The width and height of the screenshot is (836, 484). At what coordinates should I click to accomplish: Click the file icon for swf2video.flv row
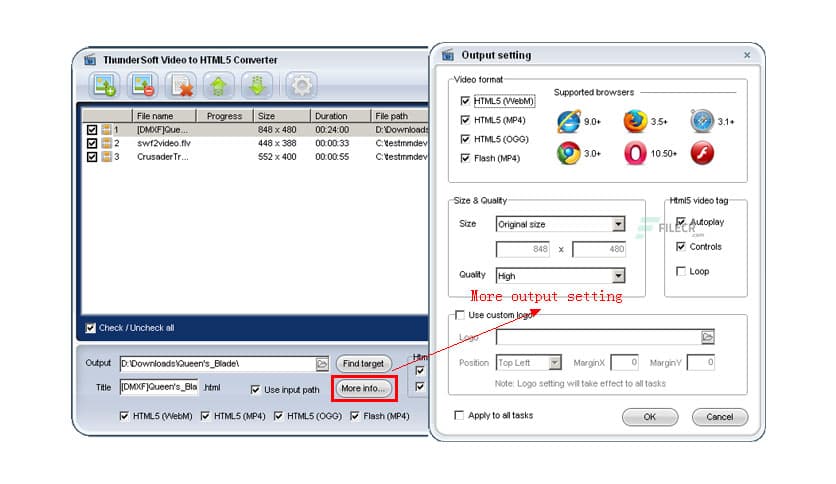point(107,143)
